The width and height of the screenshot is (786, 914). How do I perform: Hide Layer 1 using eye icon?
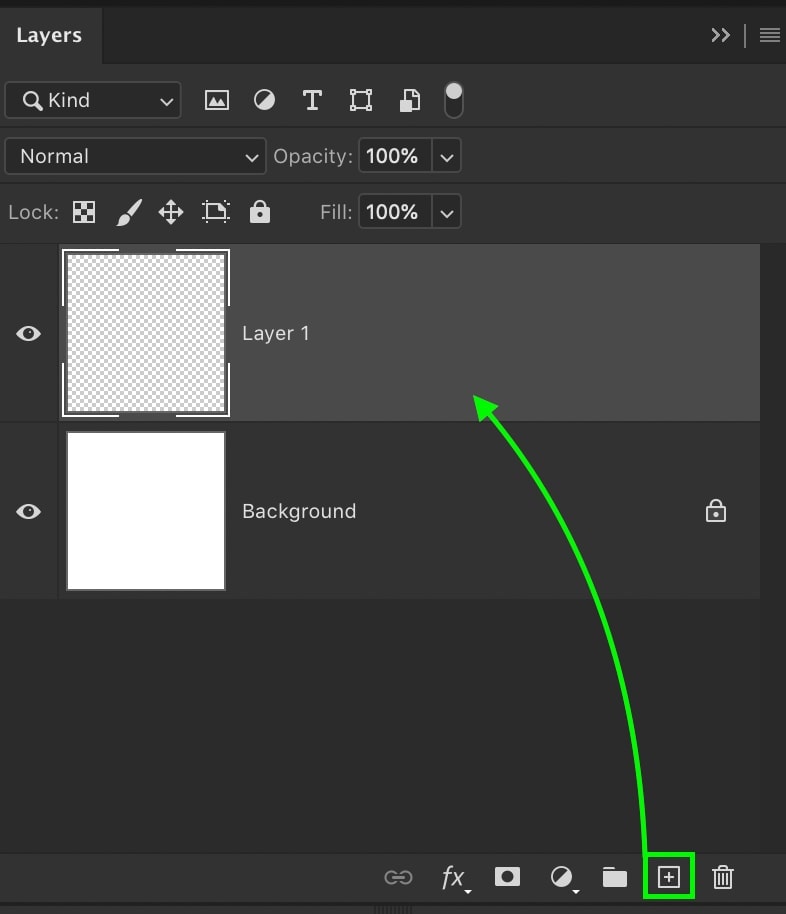coord(29,333)
